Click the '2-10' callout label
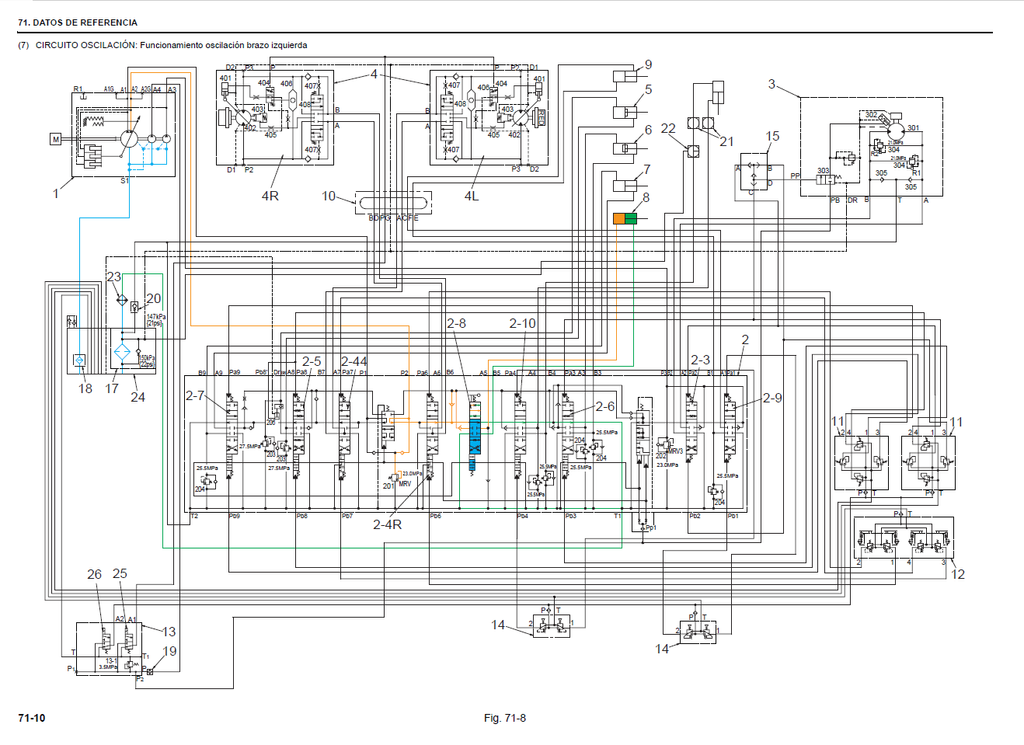The image size is (1024, 745). pyautogui.click(x=522, y=323)
